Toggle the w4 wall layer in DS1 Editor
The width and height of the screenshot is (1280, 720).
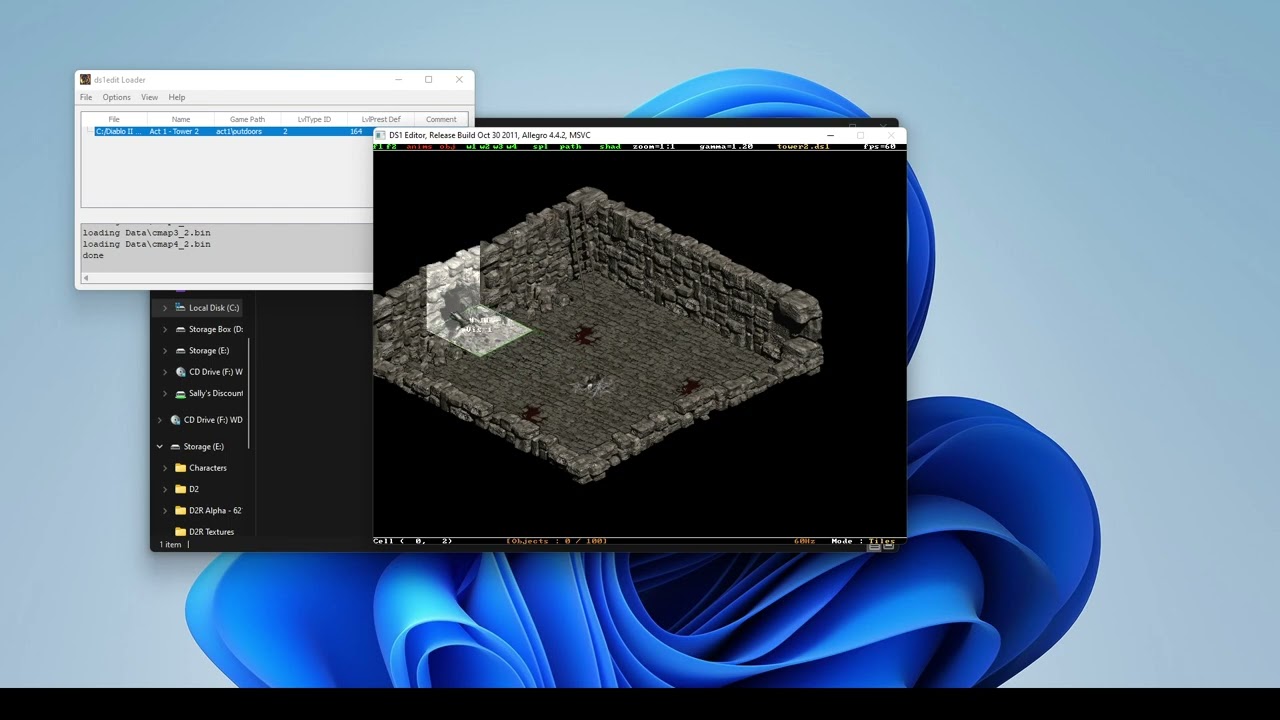tap(511, 147)
